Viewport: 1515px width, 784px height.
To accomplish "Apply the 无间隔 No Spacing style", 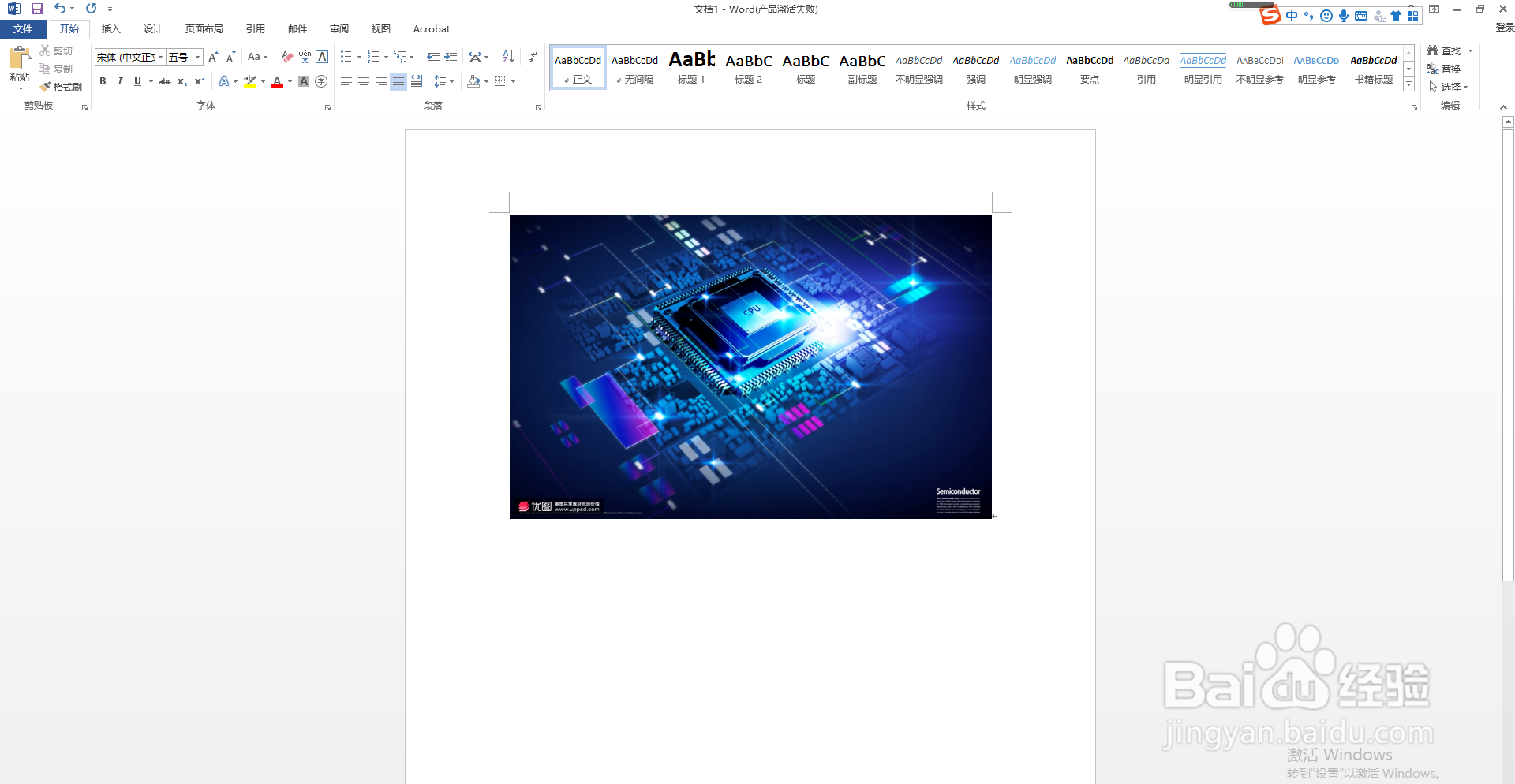I will [635, 67].
